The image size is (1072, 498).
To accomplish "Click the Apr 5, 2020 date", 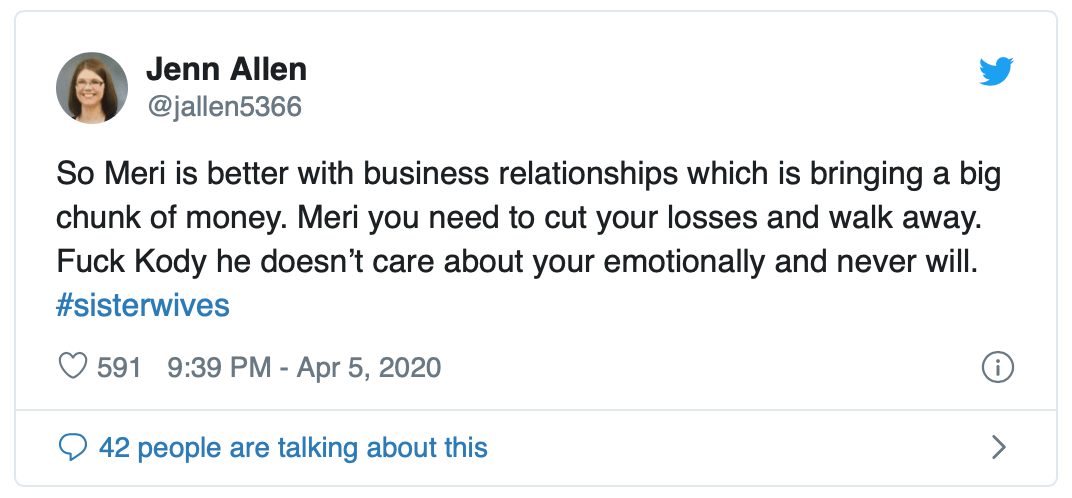I will pyautogui.click(x=369, y=367).
